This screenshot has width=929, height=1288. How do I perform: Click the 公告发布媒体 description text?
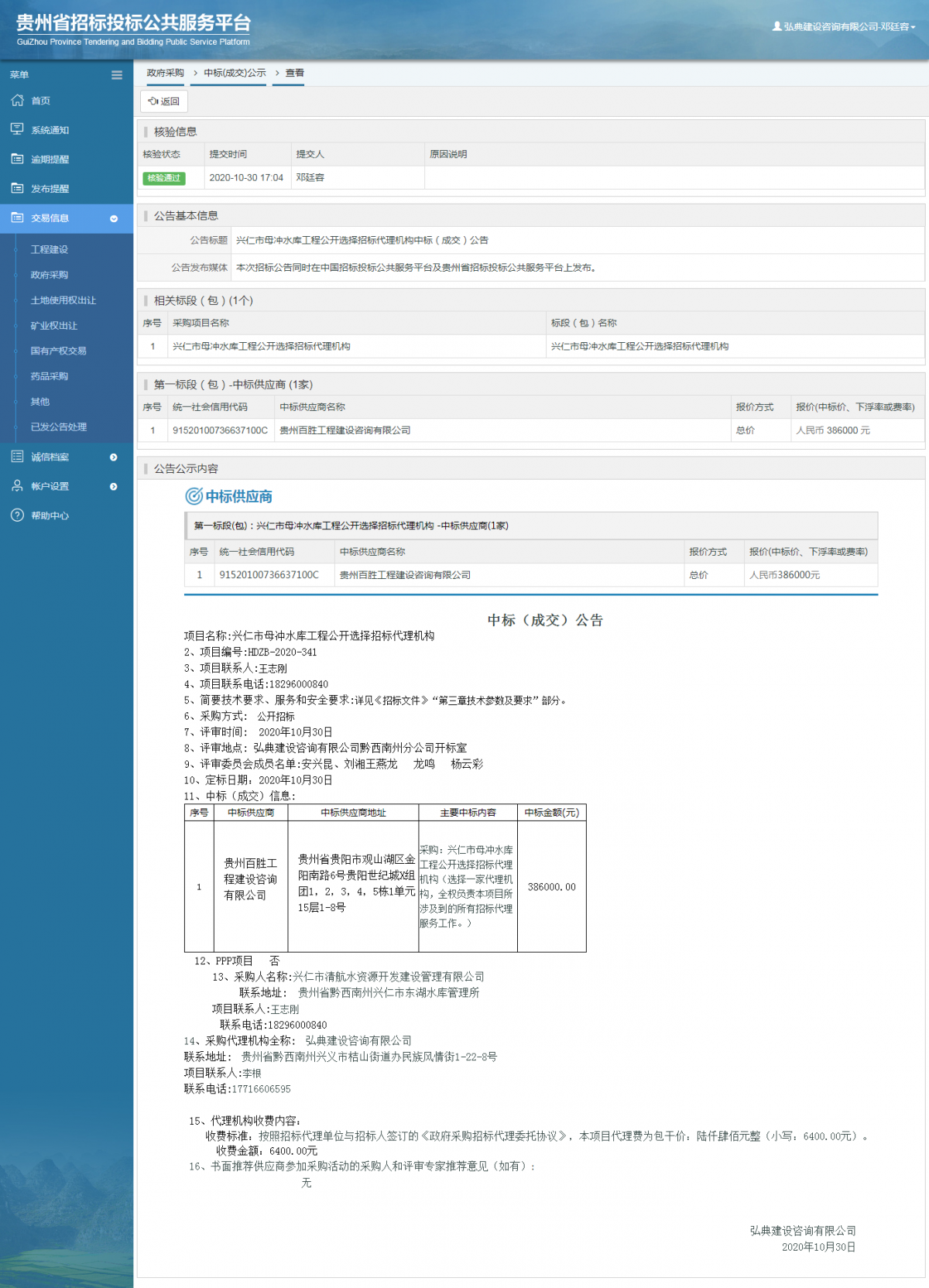coord(417,268)
